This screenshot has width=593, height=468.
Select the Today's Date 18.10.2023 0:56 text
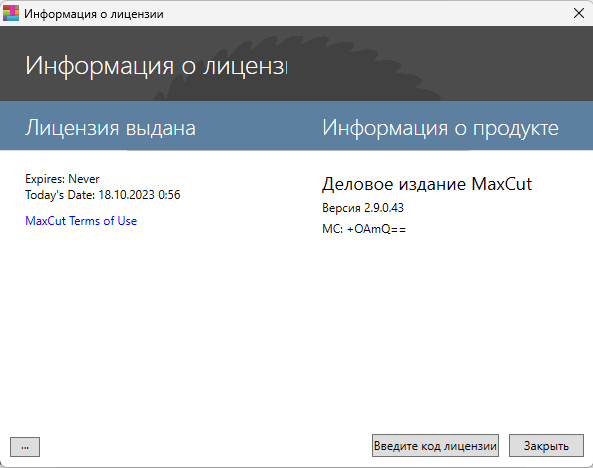pyautogui.click(x=102, y=195)
